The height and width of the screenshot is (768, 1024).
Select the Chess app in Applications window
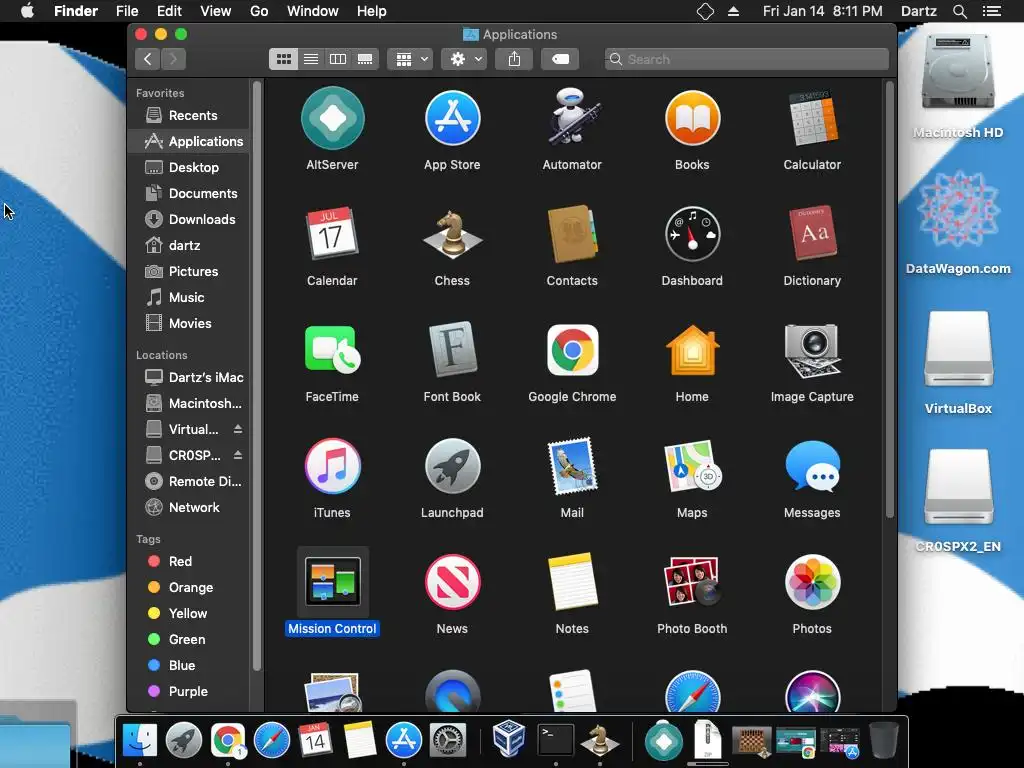tap(452, 234)
